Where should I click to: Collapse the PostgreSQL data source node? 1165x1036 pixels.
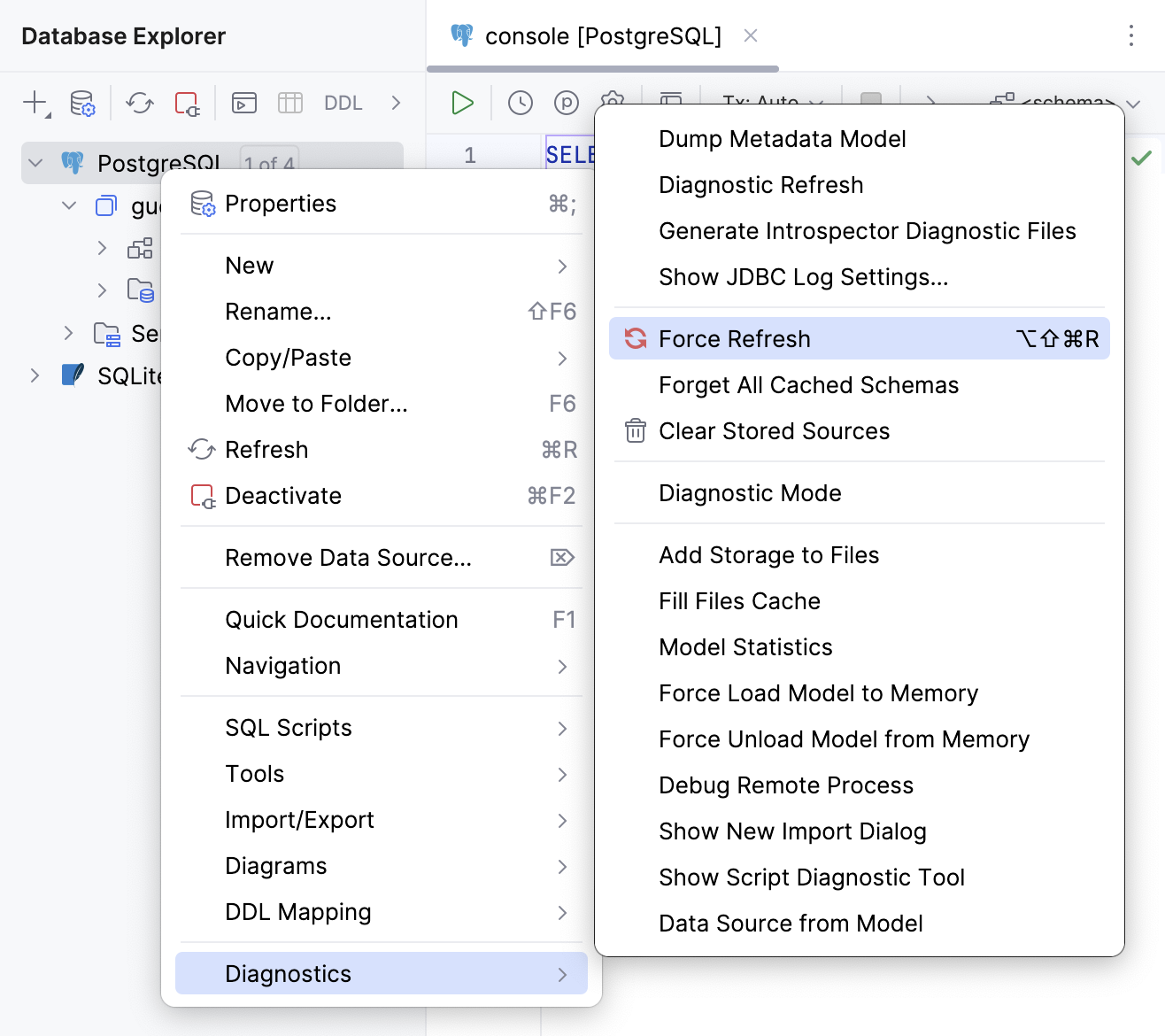[x=35, y=163]
